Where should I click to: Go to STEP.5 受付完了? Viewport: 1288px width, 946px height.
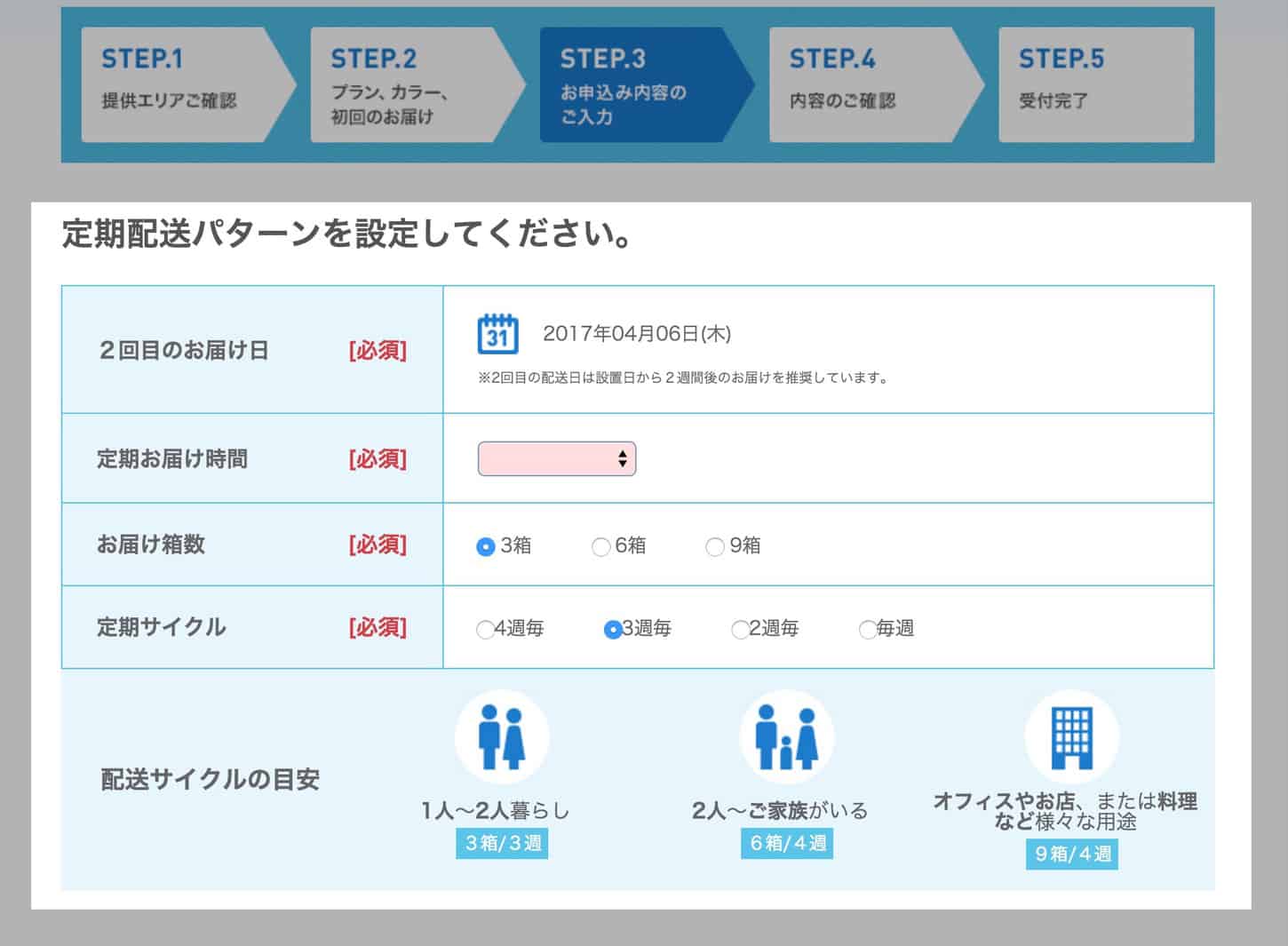pos(1096,84)
